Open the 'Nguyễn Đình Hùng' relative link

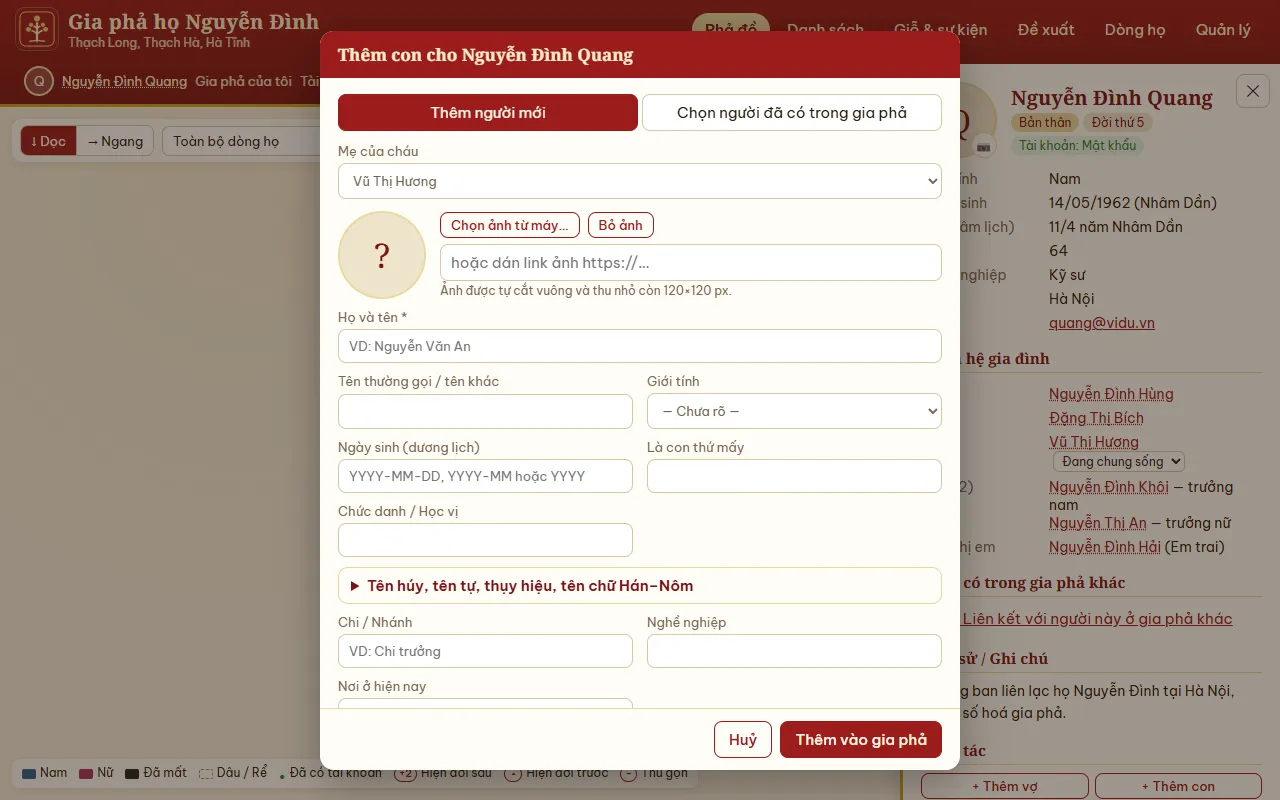click(1111, 394)
